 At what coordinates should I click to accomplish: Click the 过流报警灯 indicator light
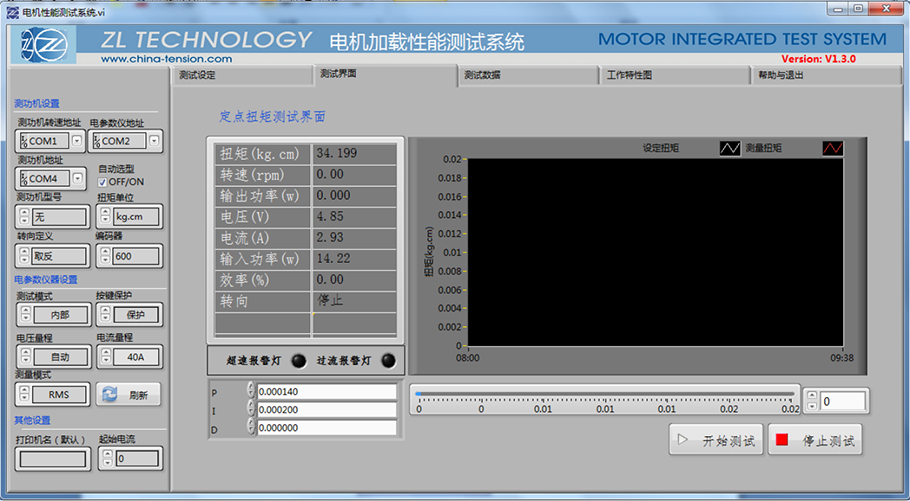click(387, 361)
